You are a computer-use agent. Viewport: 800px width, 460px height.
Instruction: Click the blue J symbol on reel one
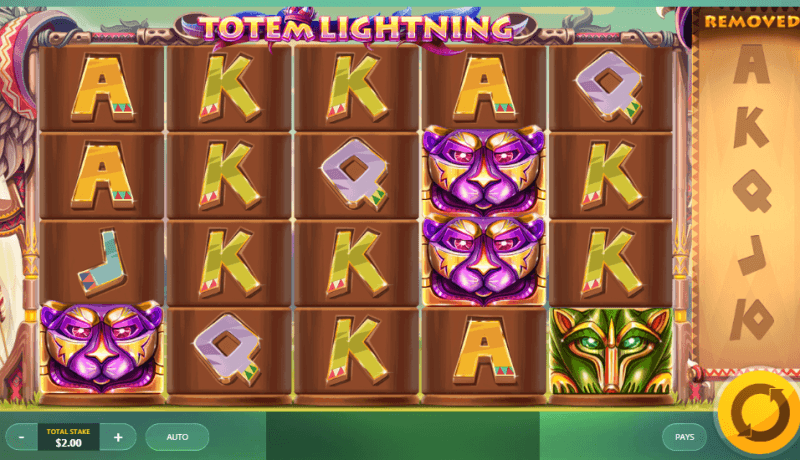tap(102, 263)
